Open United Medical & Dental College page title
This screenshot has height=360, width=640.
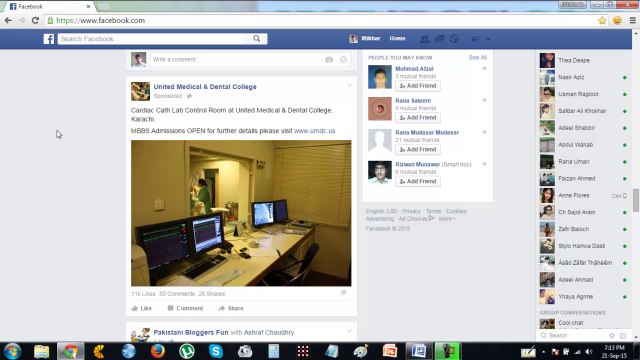205,87
